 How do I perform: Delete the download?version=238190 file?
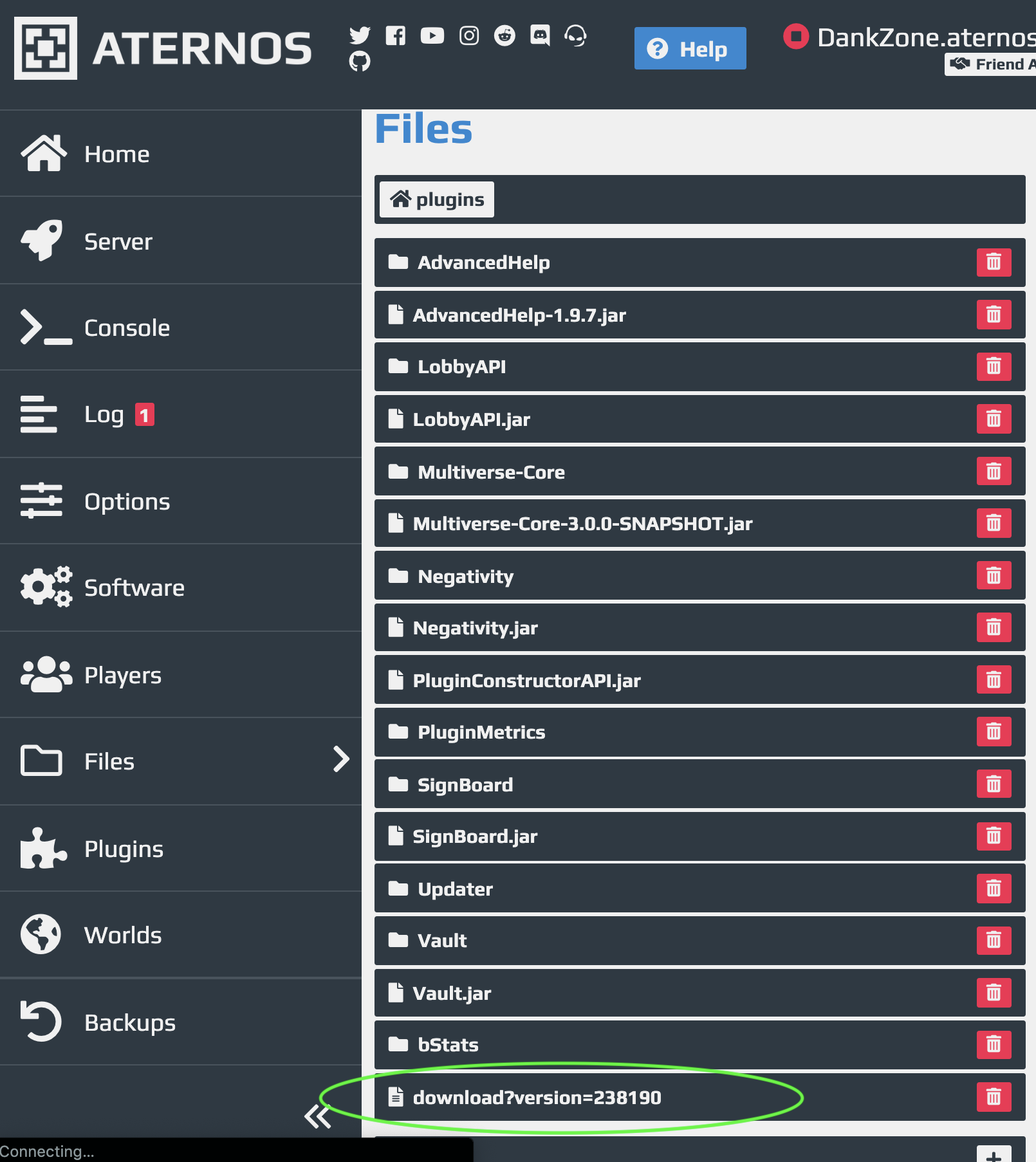pos(994,1097)
